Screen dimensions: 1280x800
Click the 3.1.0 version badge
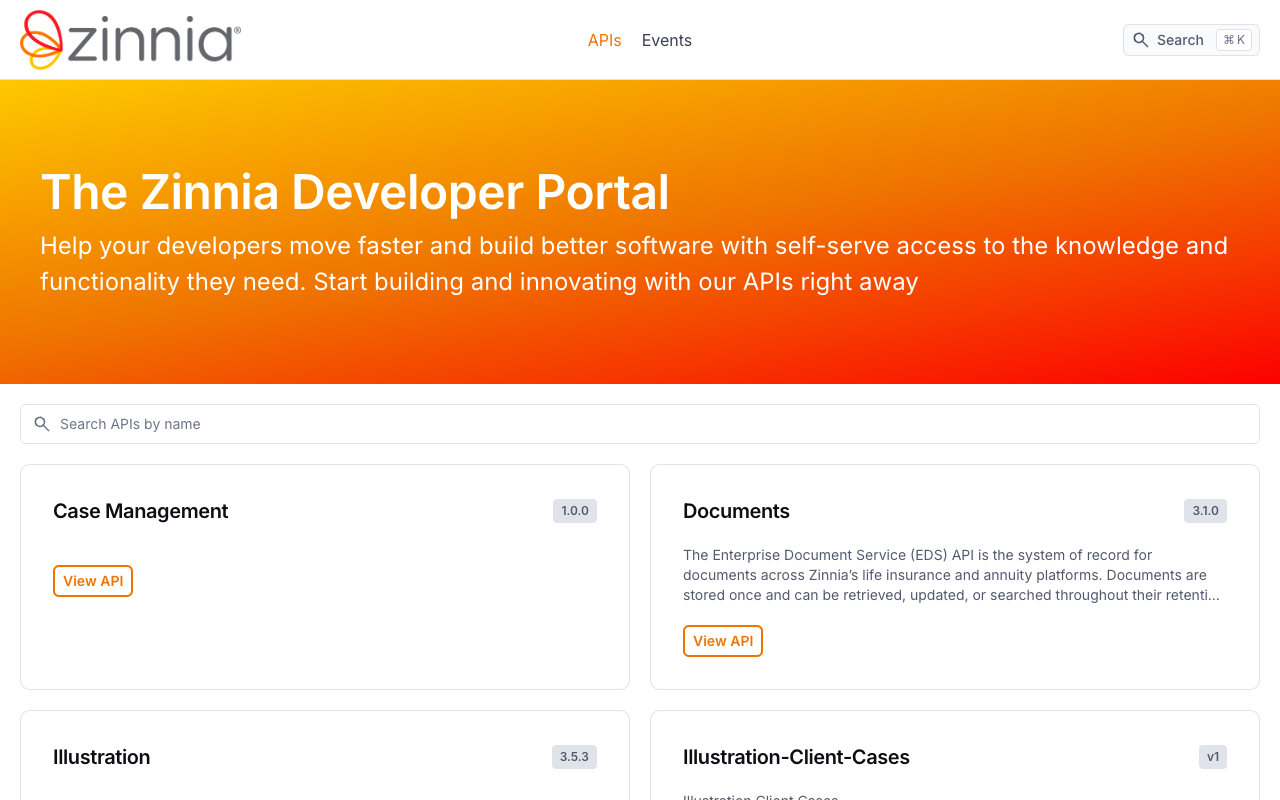click(x=1205, y=511)
